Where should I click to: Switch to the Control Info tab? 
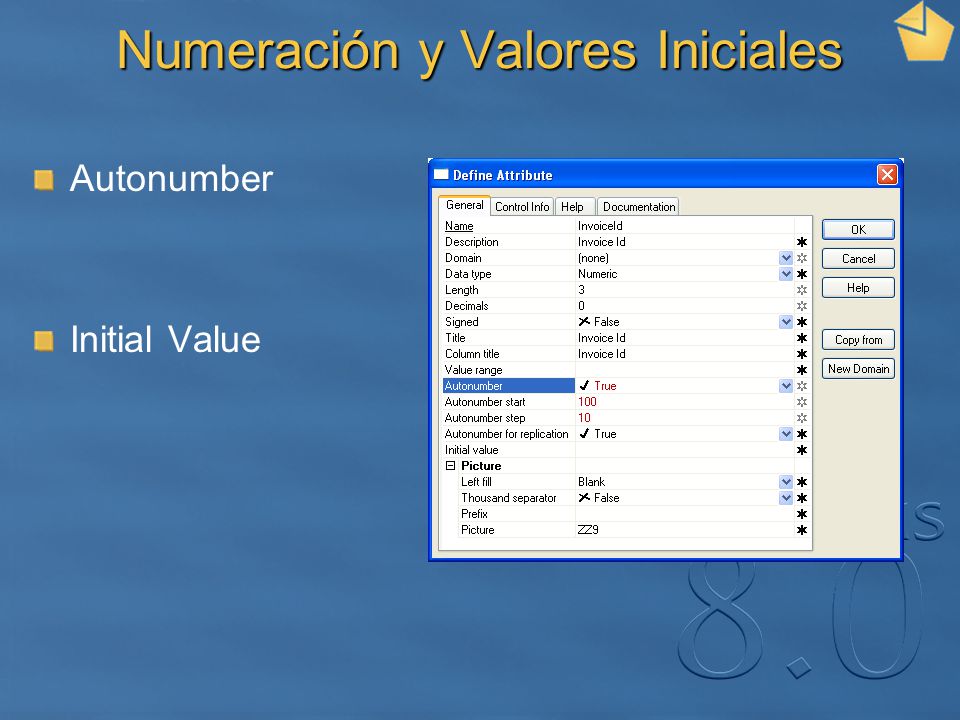point(522,207)
